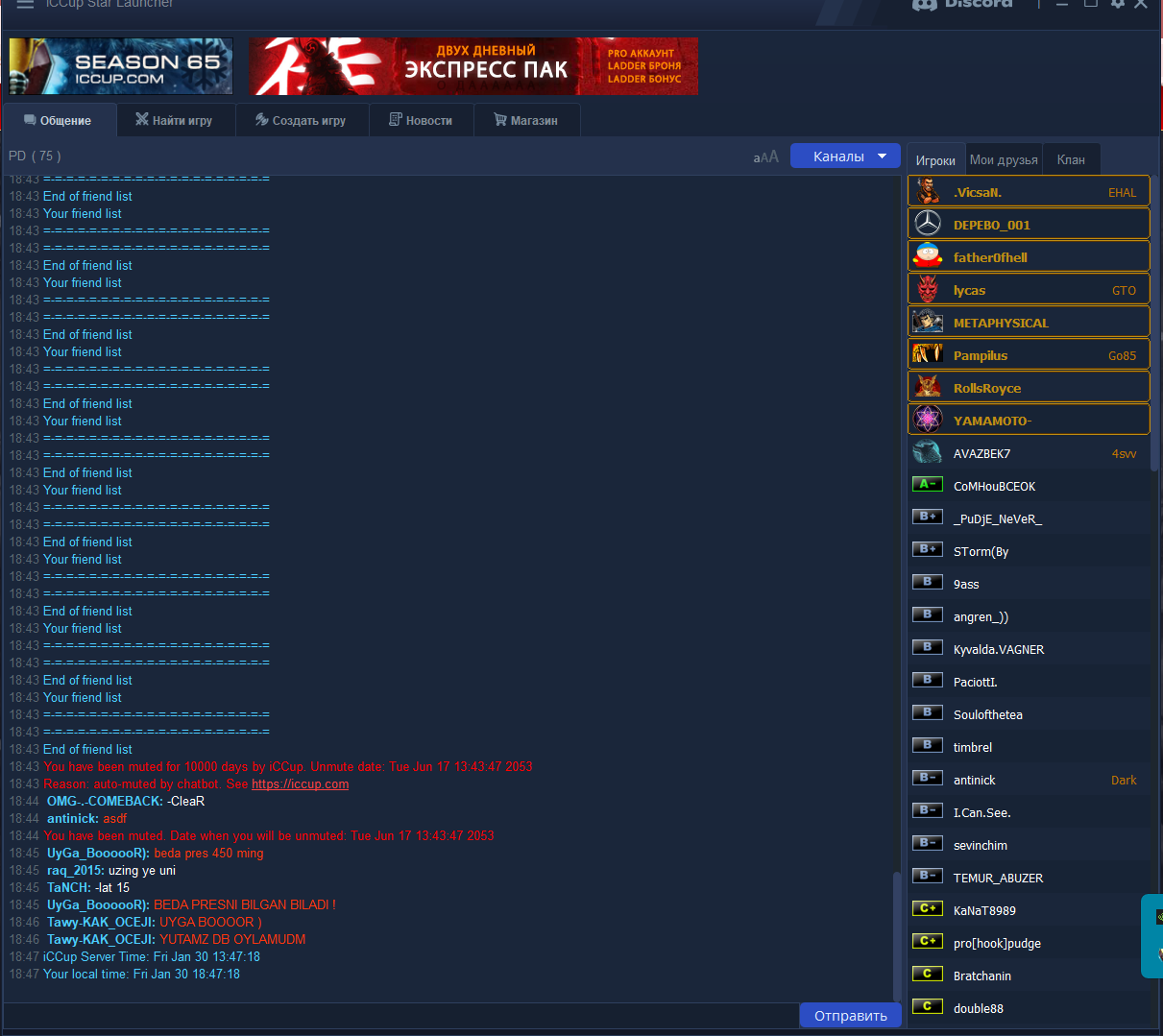Viewport: 1163px width, 1036px height.
Task: Click the C rank badge of Bratchanin
Action: (928, 974)
